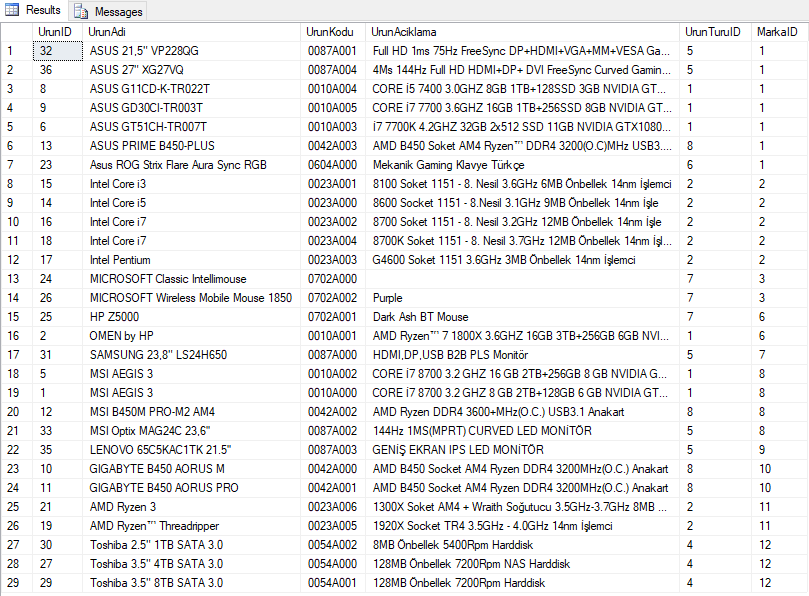Click the UrunAciklama column header

[x=522, y=32]
